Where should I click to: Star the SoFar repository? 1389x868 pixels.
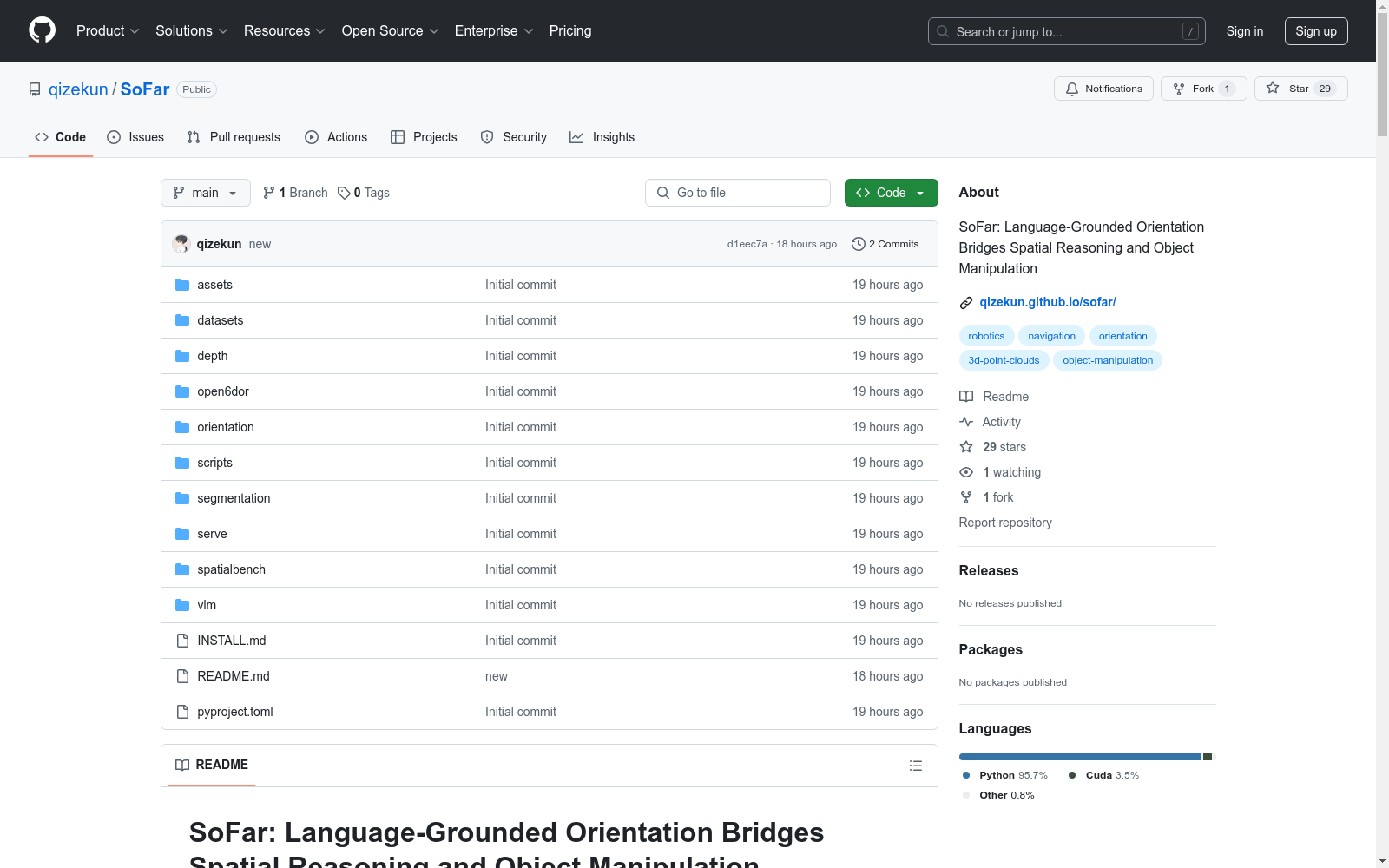tap(1300, 89)
